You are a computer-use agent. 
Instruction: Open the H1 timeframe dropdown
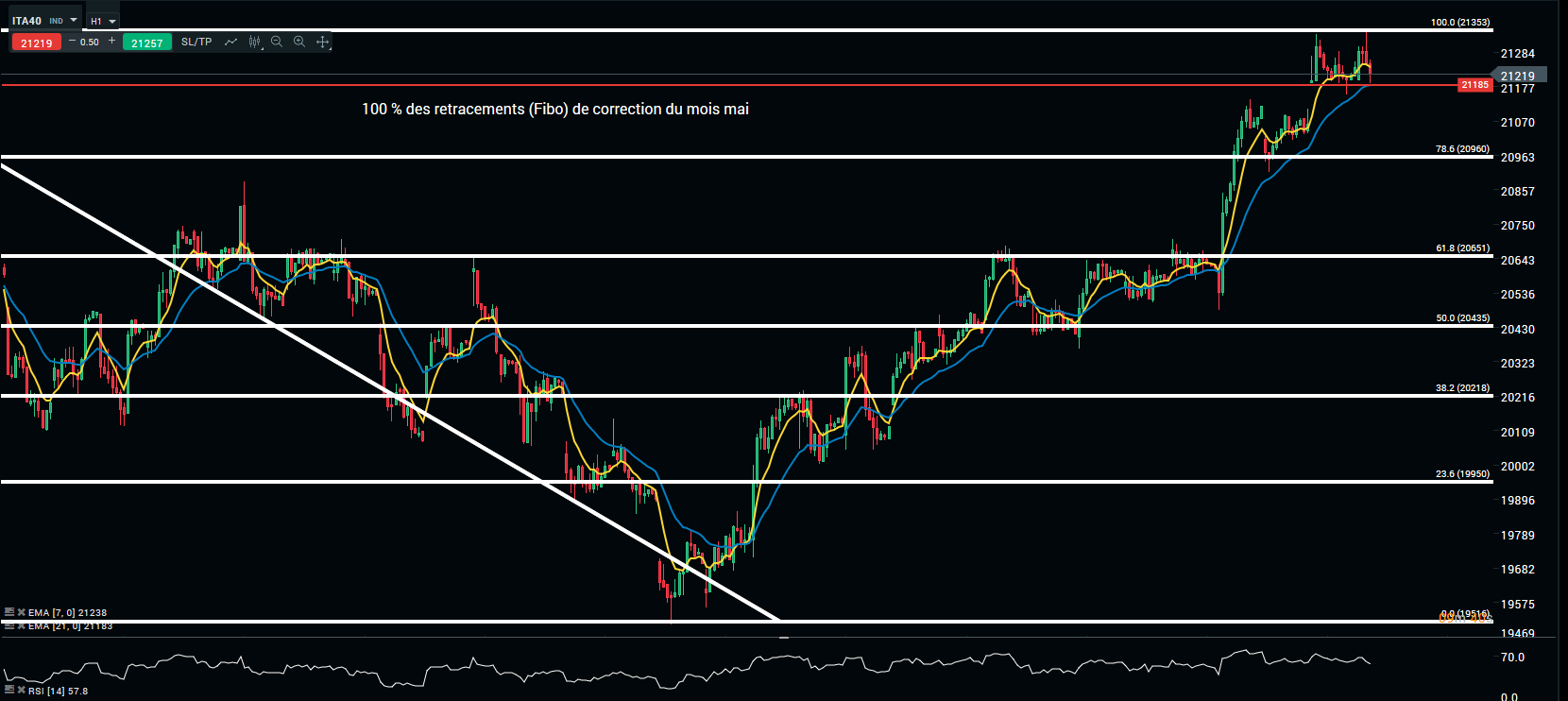103,21
